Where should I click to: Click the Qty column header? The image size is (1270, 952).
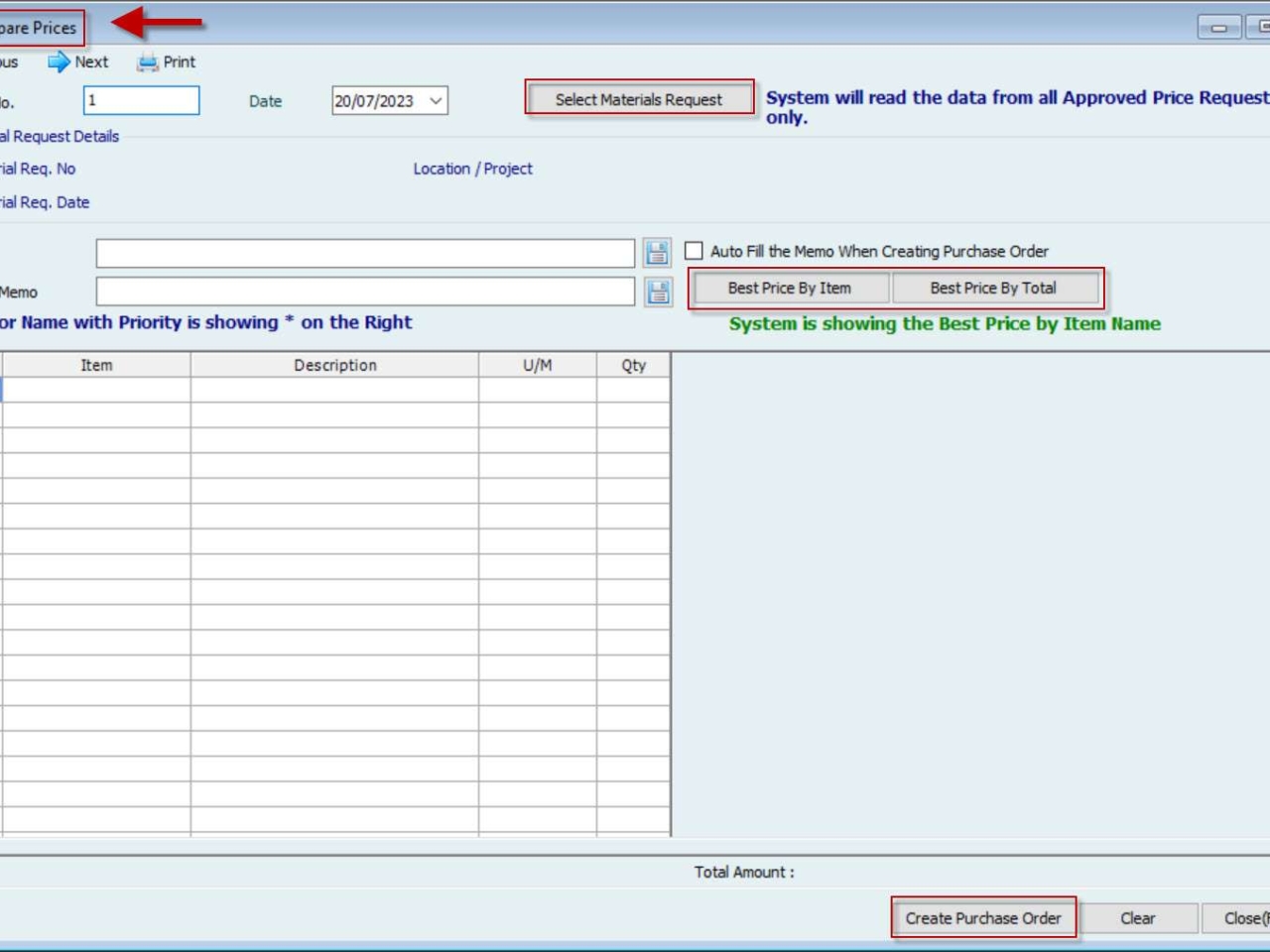[x=633, y=365]
